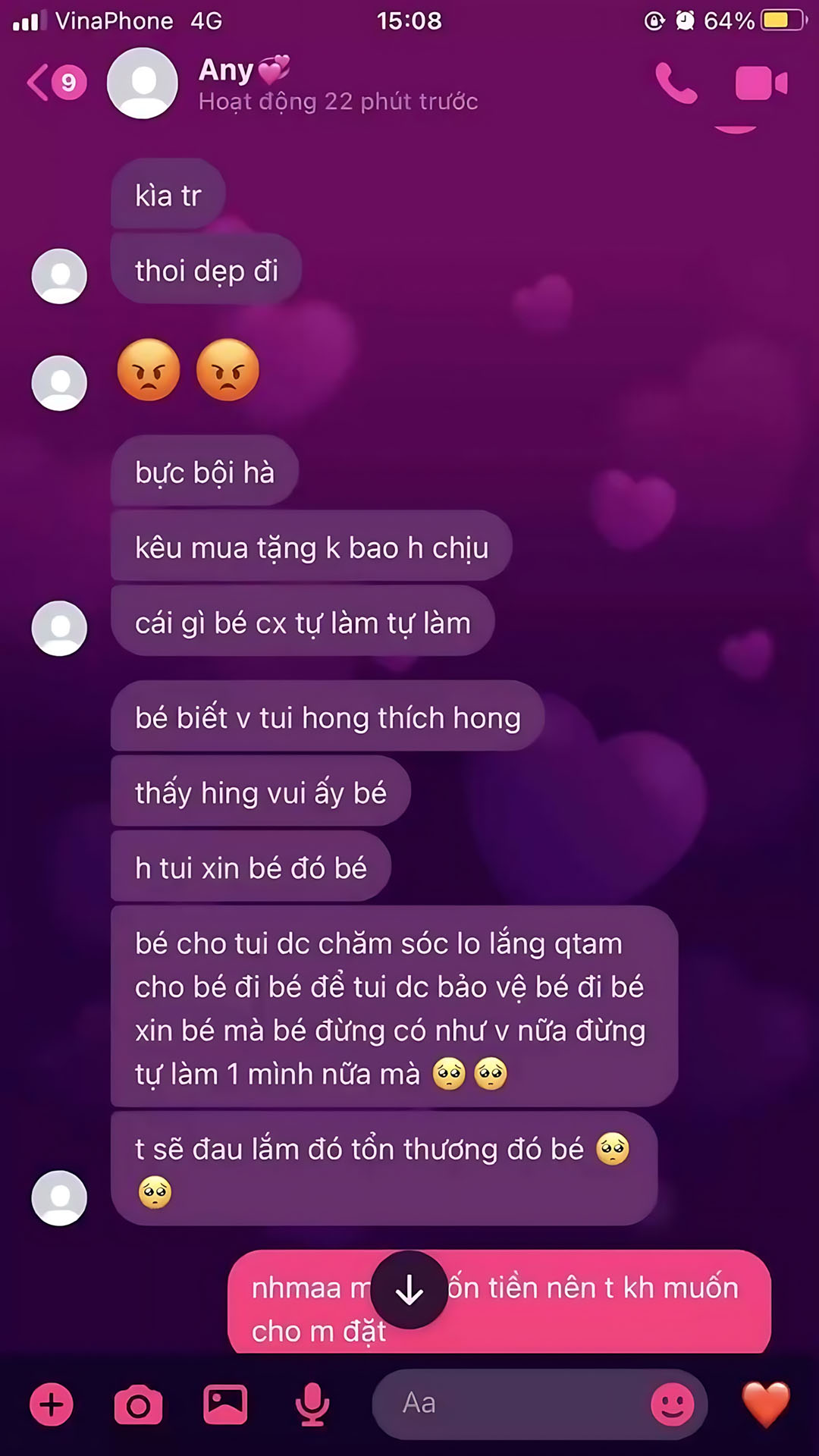Jump to latest messages with down arrow
Image resolution: width=819 pixels, height=1456 pixels.
click(x=409, y=1290)
